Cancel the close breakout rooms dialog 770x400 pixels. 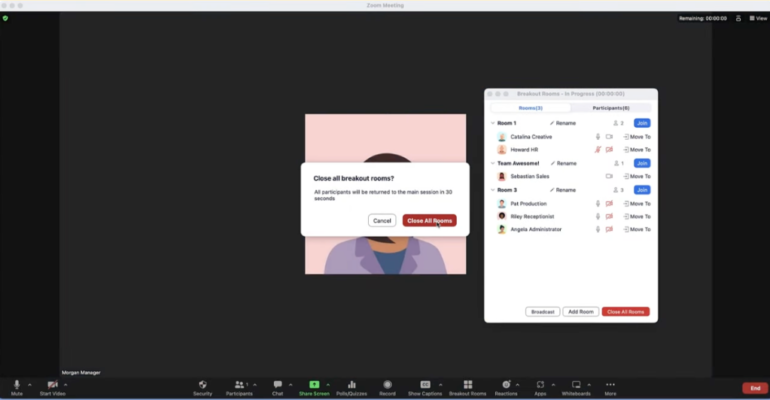coord(381,220)
